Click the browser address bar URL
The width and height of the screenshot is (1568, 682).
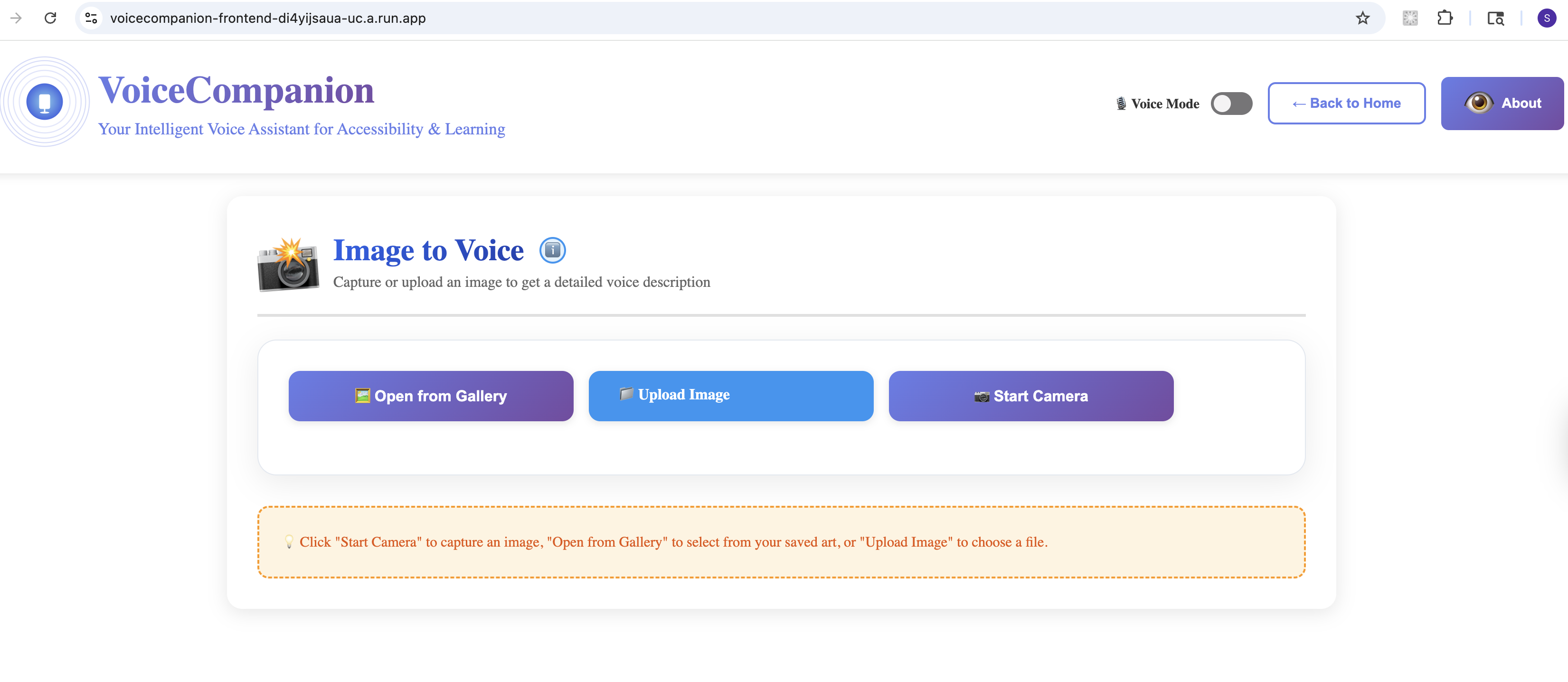tap(268, 18)
